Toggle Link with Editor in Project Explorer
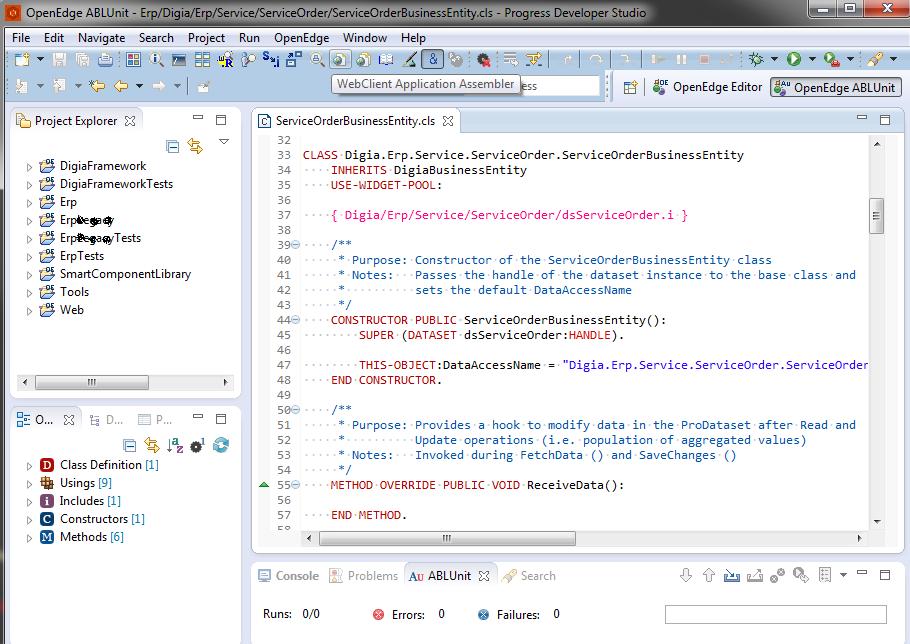Screen dimensions: 910x644 click(195, 146)
